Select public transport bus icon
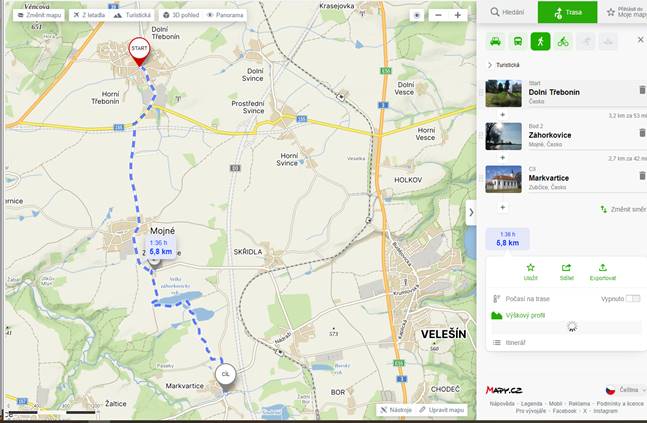This screenshot has width=647, height=423. [x=517, y=41]
